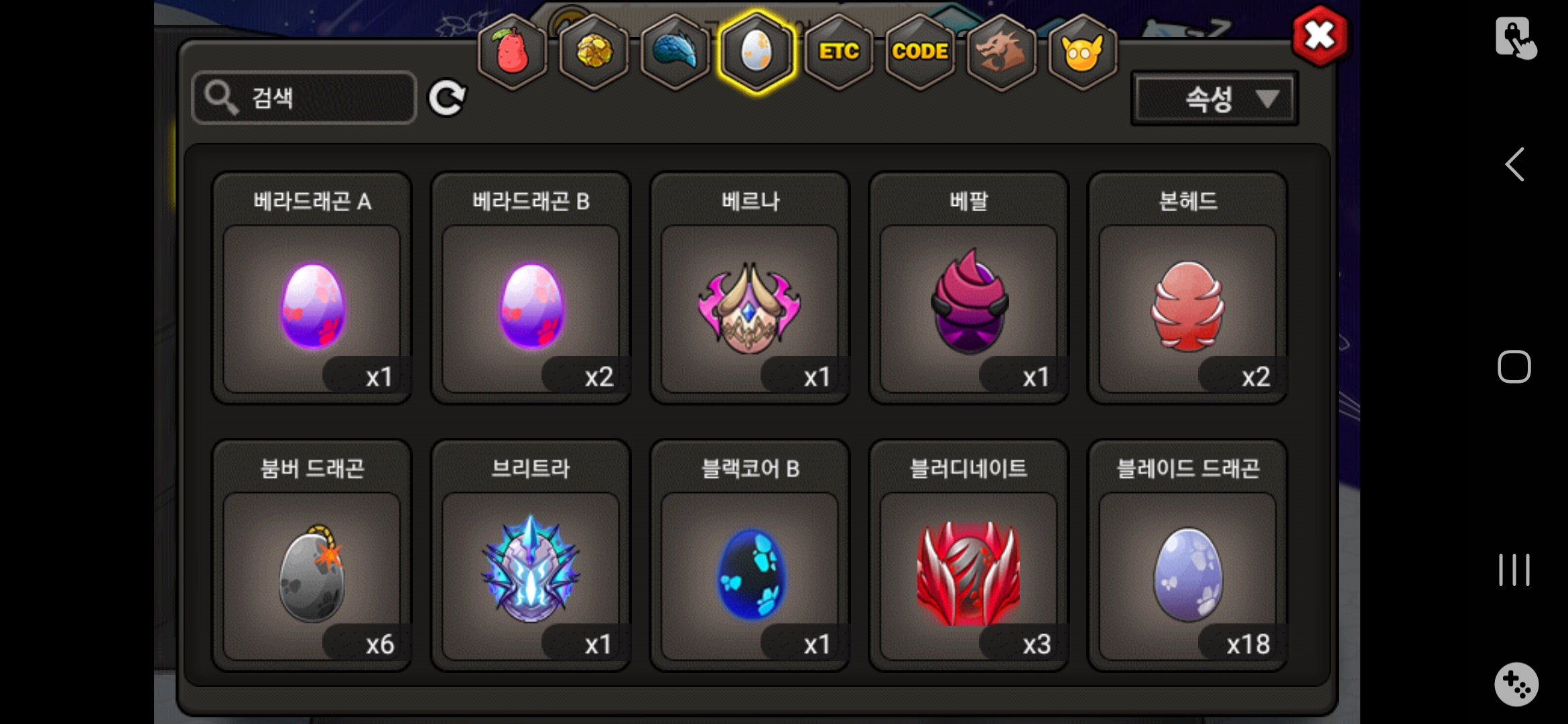Screen dimensions: 1568x724
Task: Select the 브리트라 spiky blue egg
Action: click(x=531, y=556)
